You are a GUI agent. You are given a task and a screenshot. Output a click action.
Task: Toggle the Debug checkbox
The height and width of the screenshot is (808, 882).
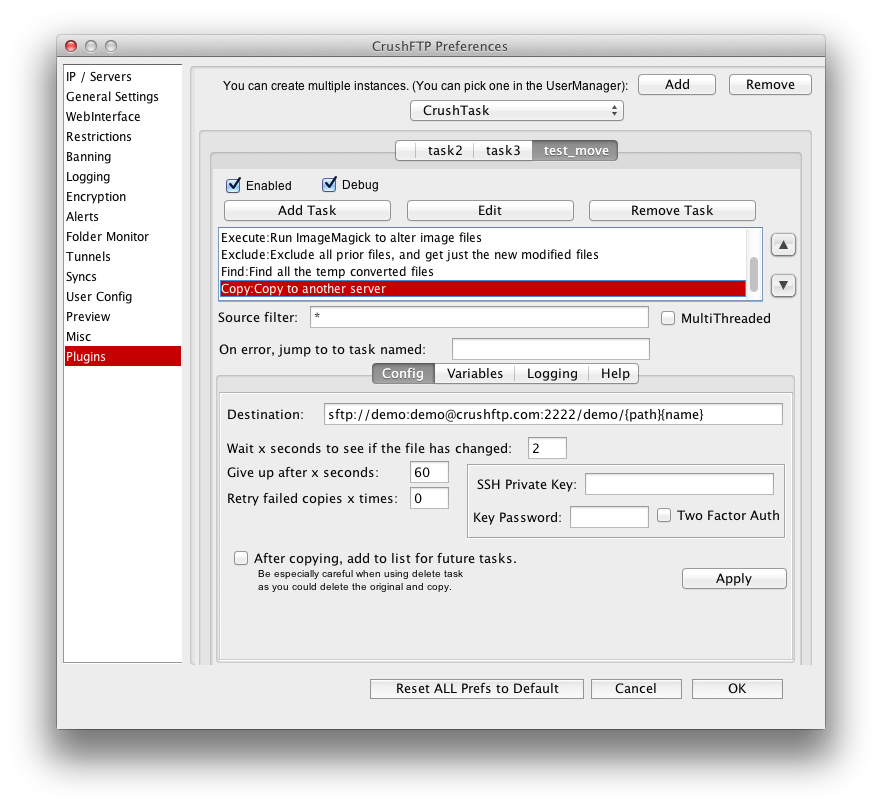(329, 185)
